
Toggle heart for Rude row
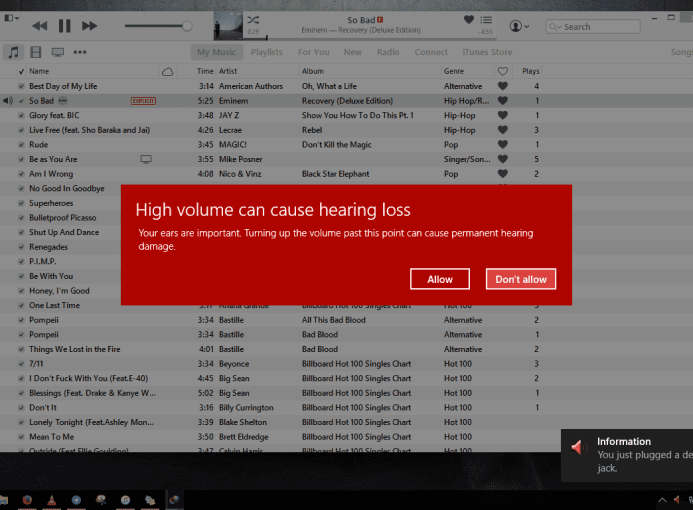coord(503,145)
